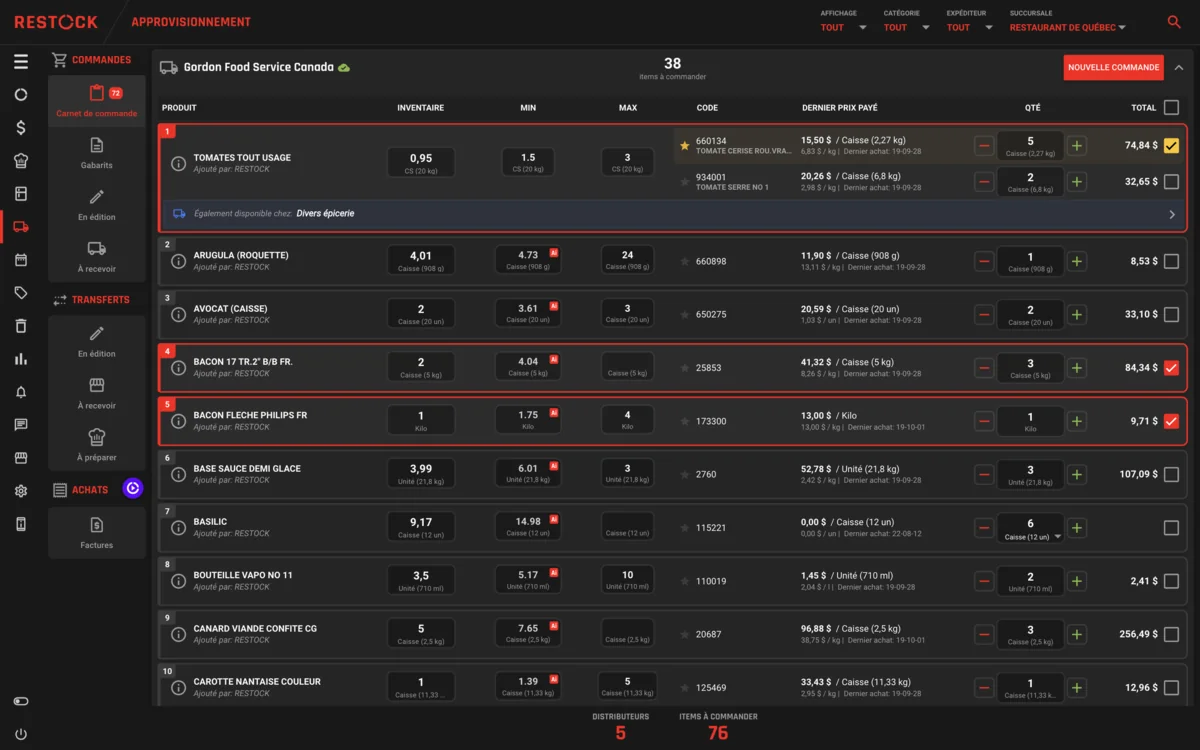Open the search magnifier icon
The width and height of the screenshot is (1200, 750).
click(x=1174, y=22)
